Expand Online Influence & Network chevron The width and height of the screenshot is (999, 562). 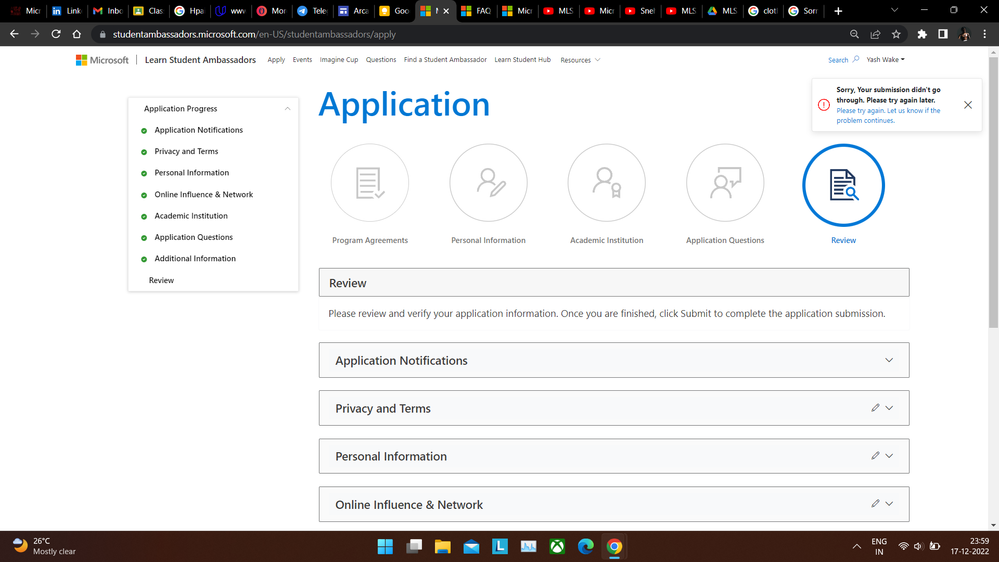click(x=889, y=503)
